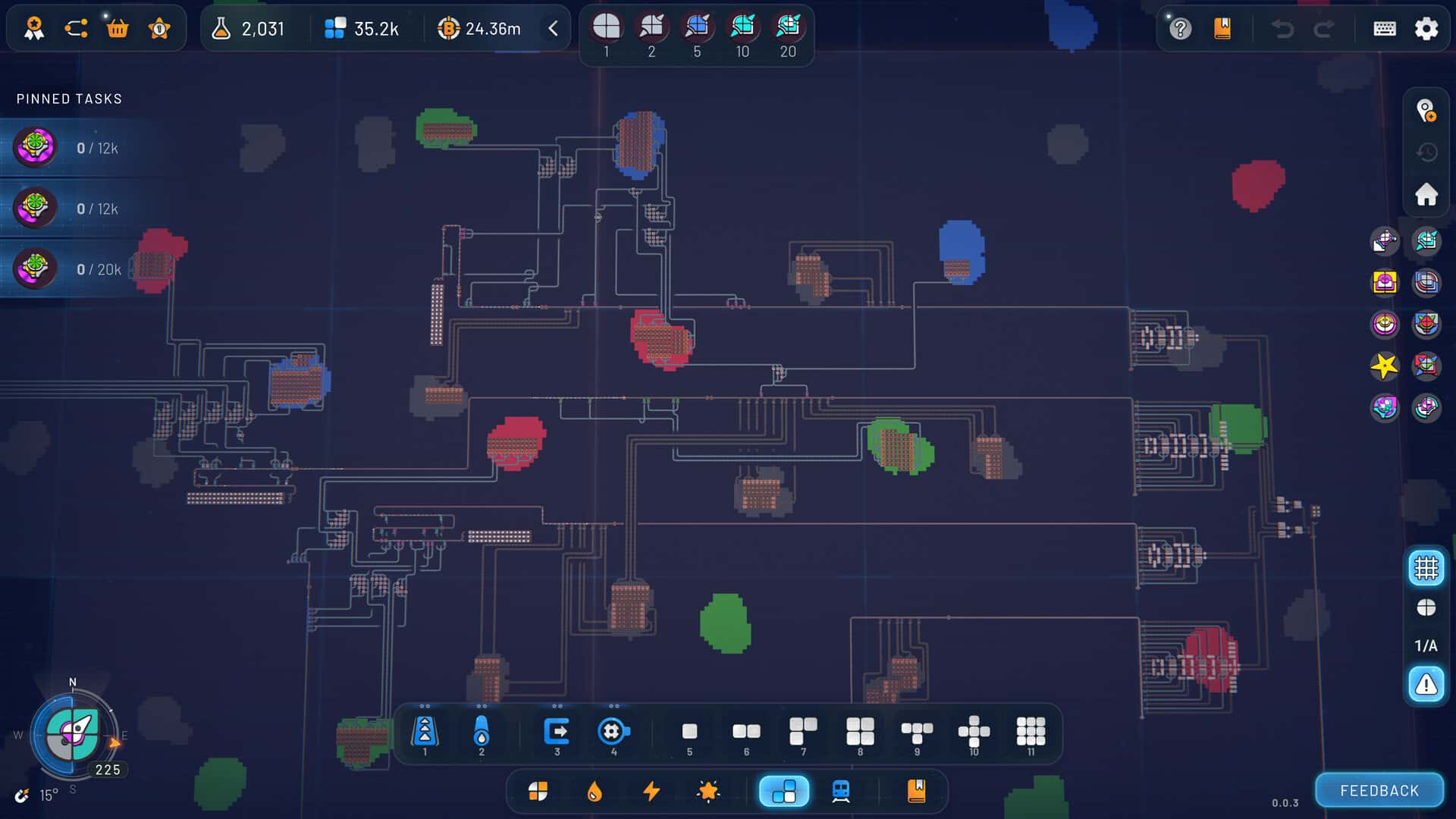Open the upgrades star badge icon
The width and height of the screenshot is (1456, 819).
(159, 29)
